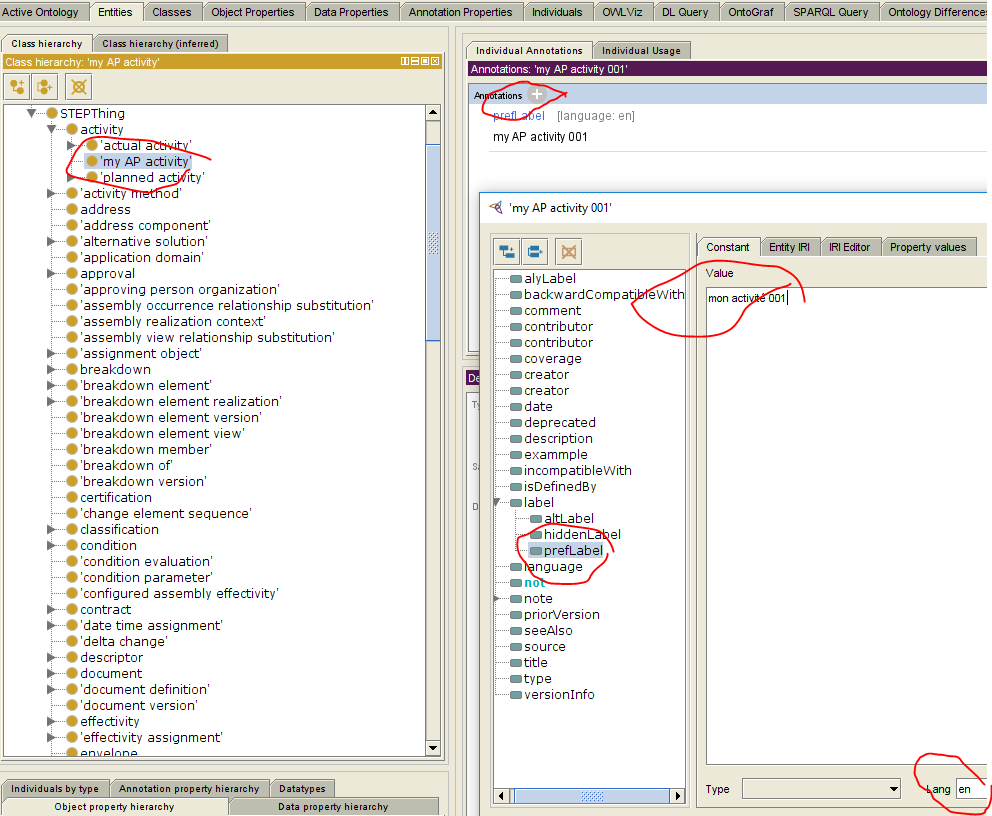Add a new annotation with plus button

(537, 95)
